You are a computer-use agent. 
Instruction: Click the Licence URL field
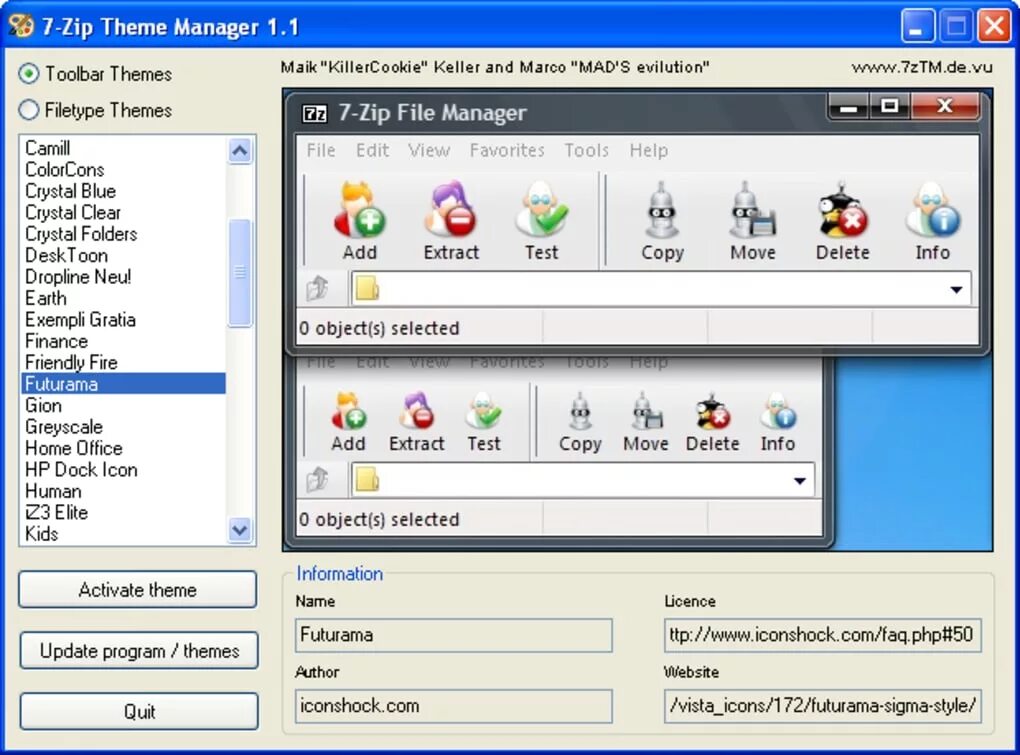822,635
